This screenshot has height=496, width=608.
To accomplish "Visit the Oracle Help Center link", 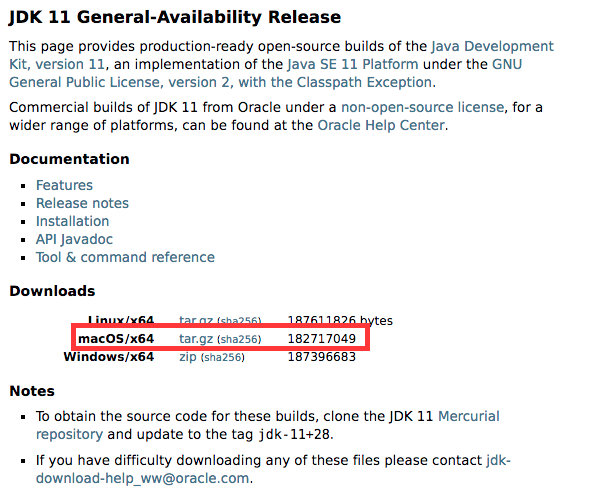I will 381,125.
